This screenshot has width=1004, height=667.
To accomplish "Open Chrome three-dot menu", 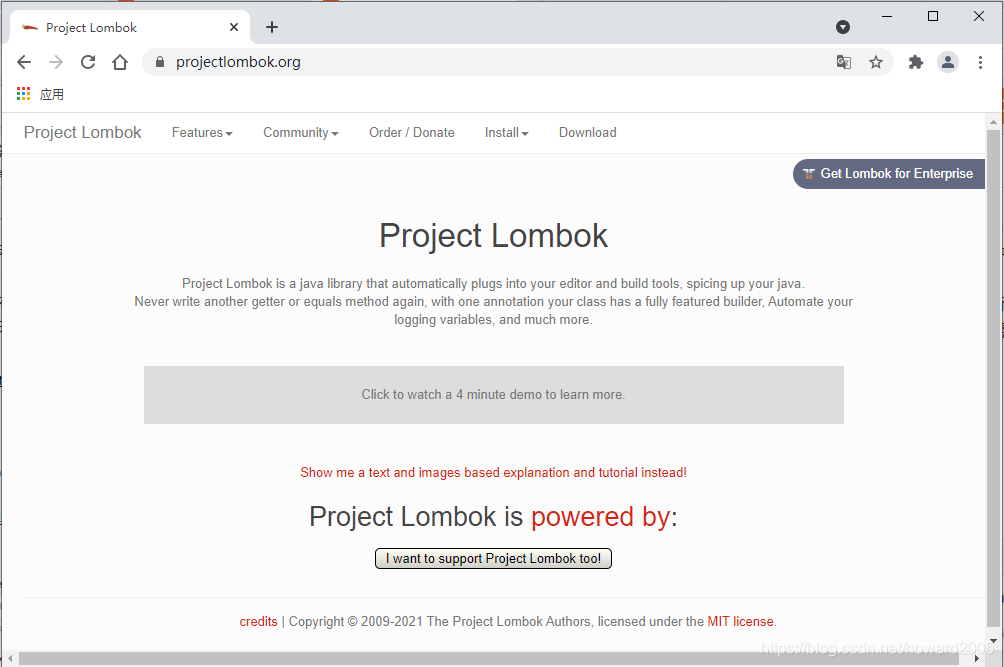I will pyautogui.click(x=980, y=62).
